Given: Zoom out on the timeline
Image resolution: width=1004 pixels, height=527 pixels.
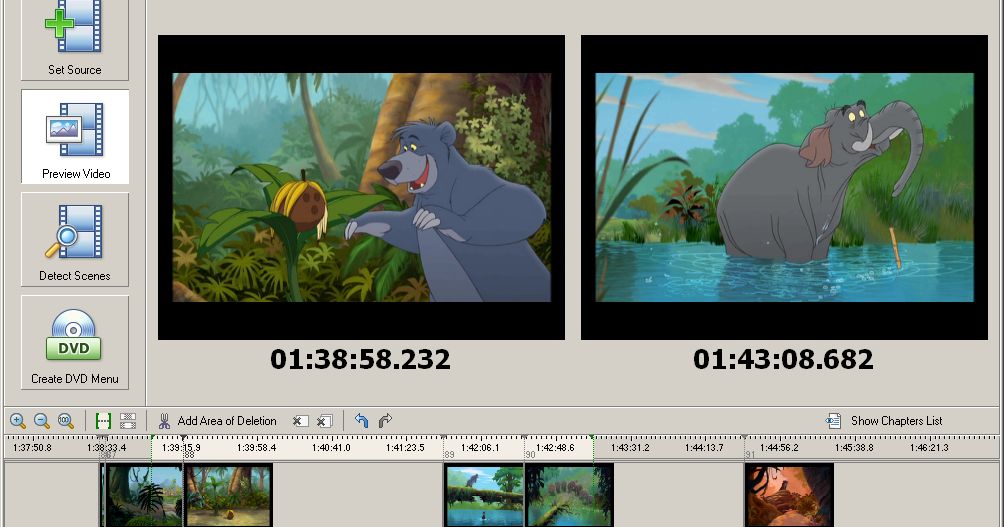Looking at the screenshot, I should (x=42, y=421).
